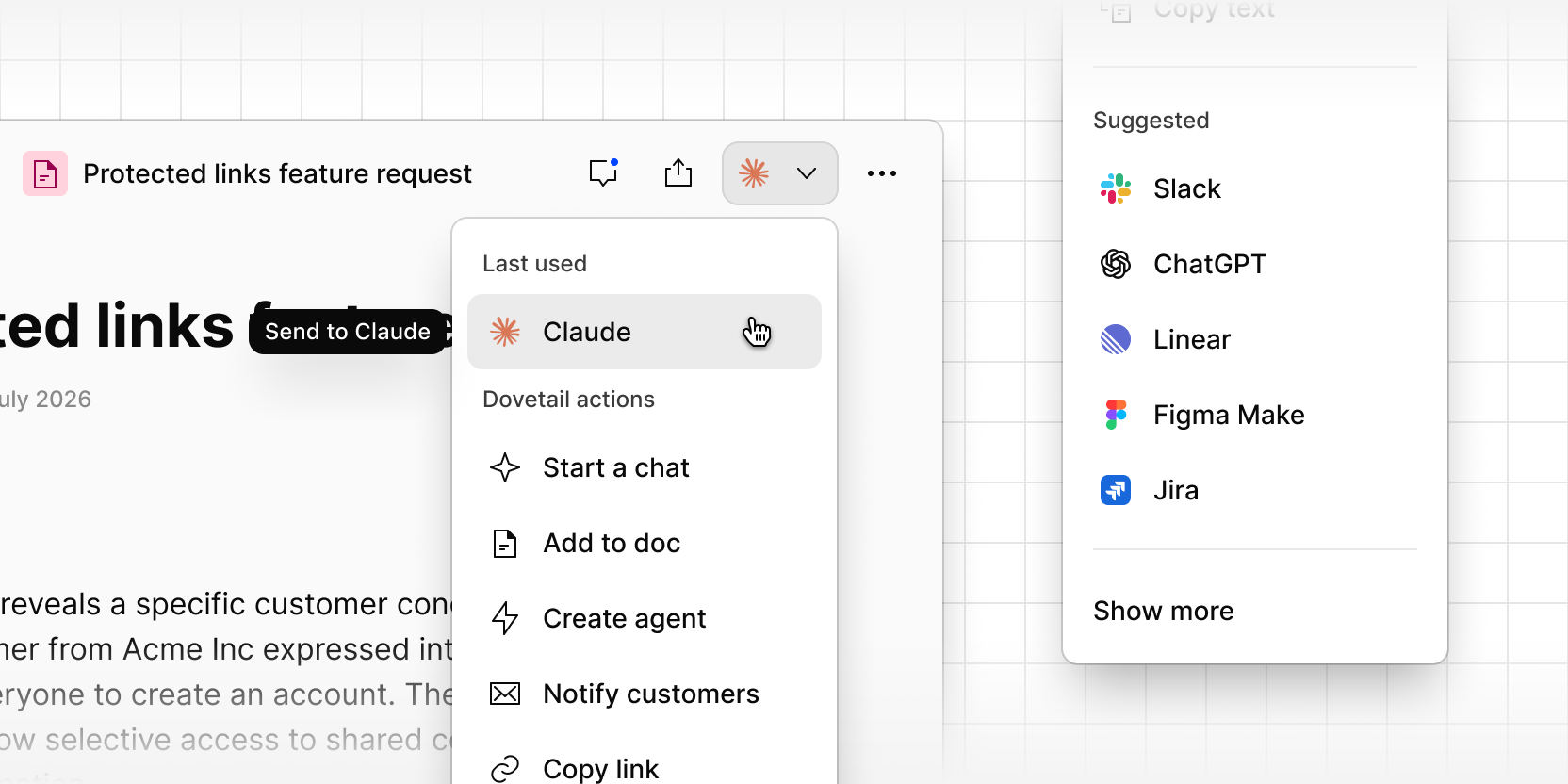Expand the send-to dropdown chevron
Image resolution: width=1568 pixels, height=784 pixels.
807,173
